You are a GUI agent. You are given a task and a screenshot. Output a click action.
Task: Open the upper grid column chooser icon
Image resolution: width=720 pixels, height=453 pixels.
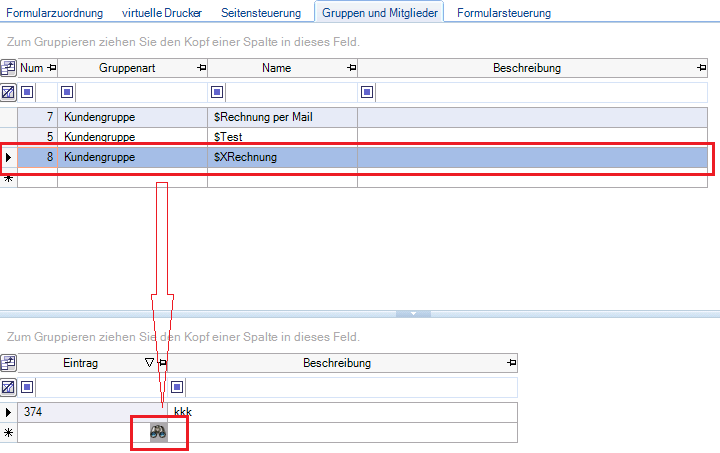(8, 68)
